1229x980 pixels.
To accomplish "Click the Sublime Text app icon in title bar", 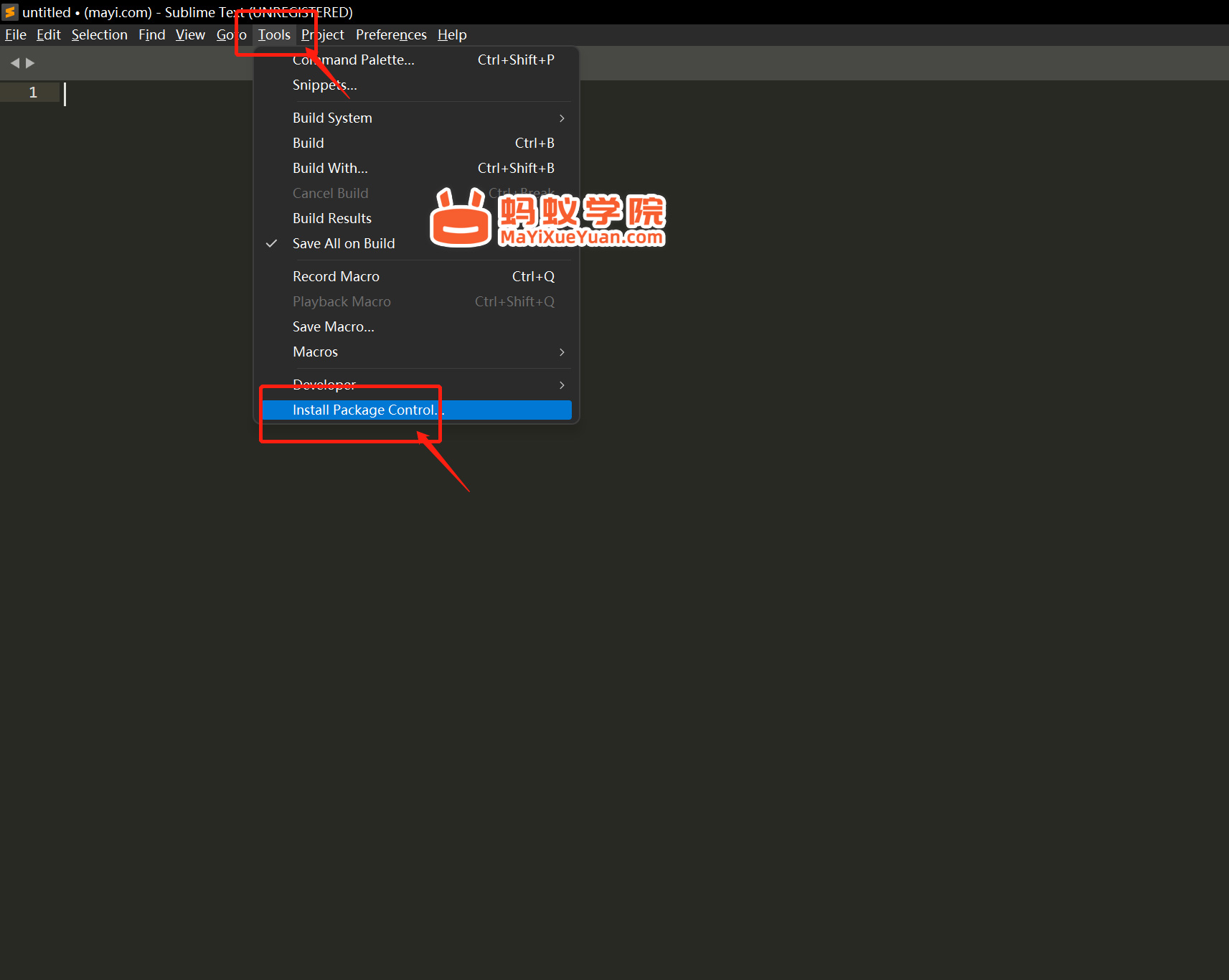I will coord(10,12).
